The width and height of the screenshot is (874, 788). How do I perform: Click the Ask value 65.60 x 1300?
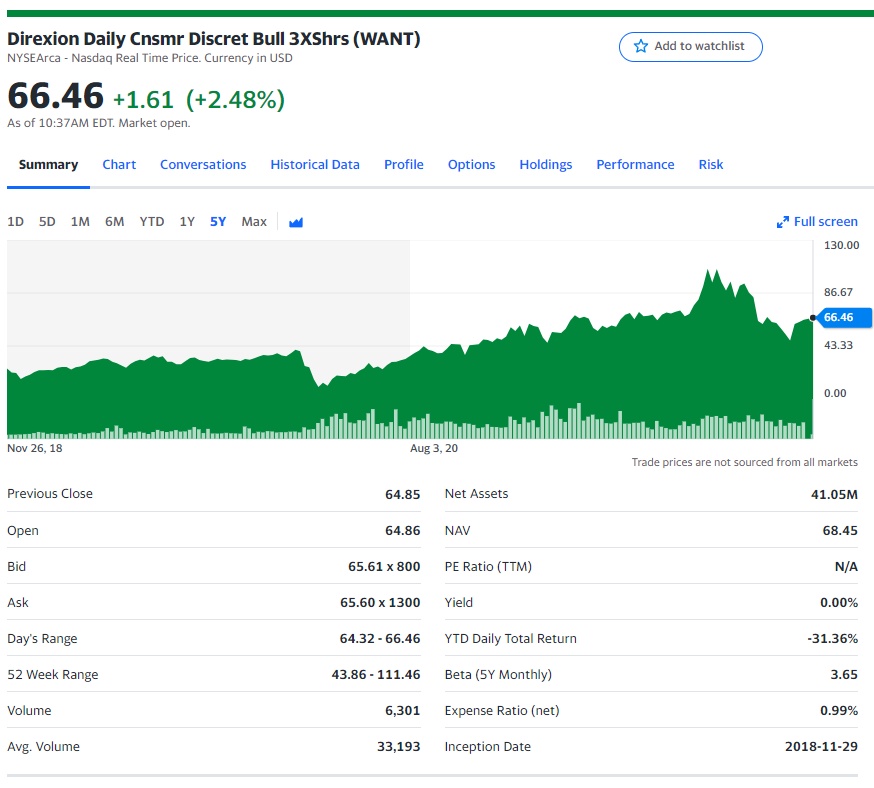pyautogui.click(x=380, y=603)
